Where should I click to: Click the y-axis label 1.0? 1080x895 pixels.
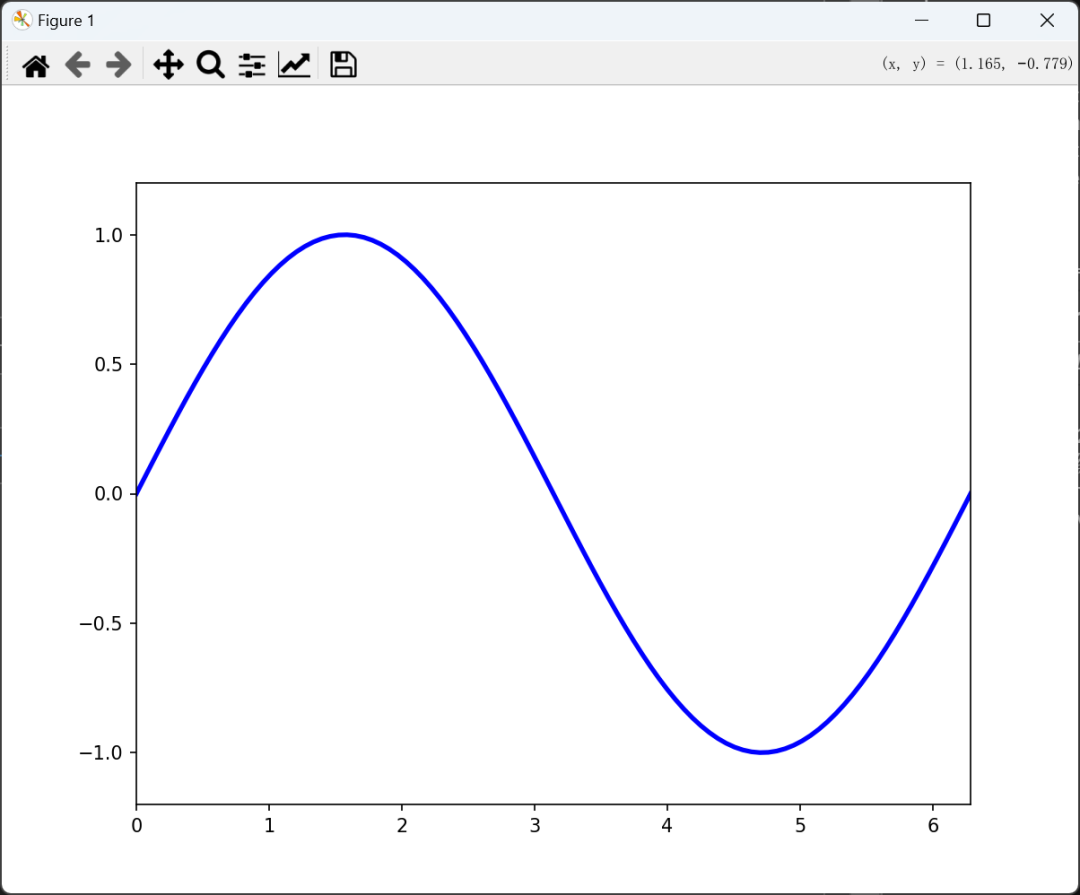[108, 236]
